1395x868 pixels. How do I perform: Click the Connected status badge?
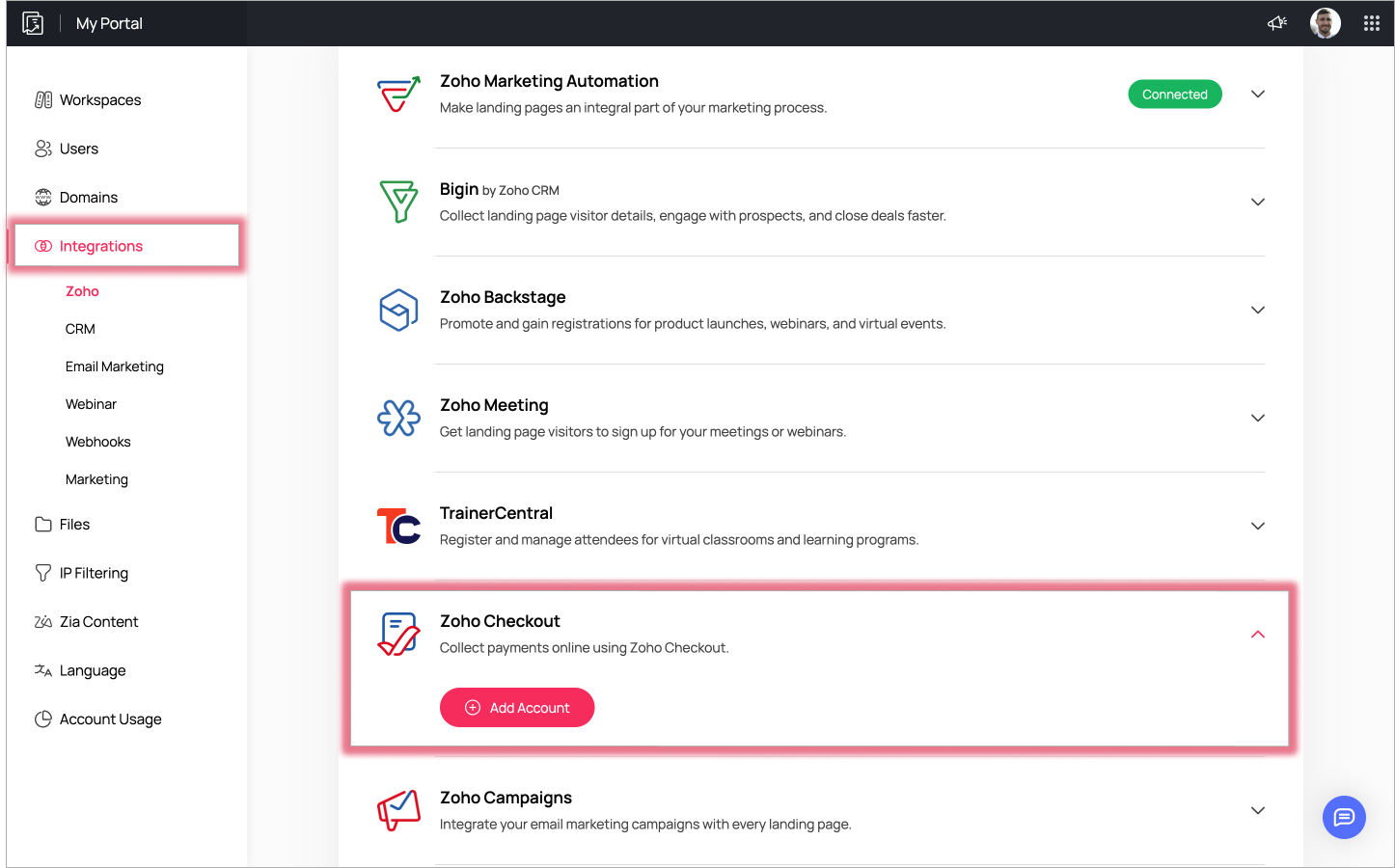click(x=1175, y=95)
